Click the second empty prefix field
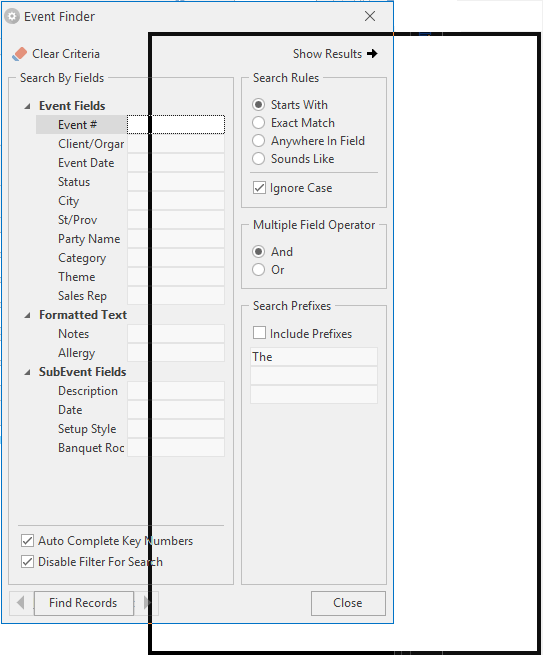543x655 pixels. [314, 376]
